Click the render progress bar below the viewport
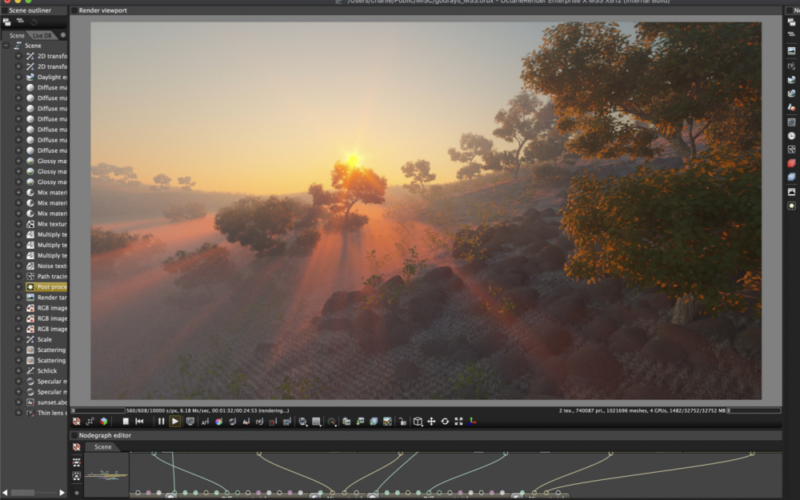800x500 pixels. tap(98, 410)
